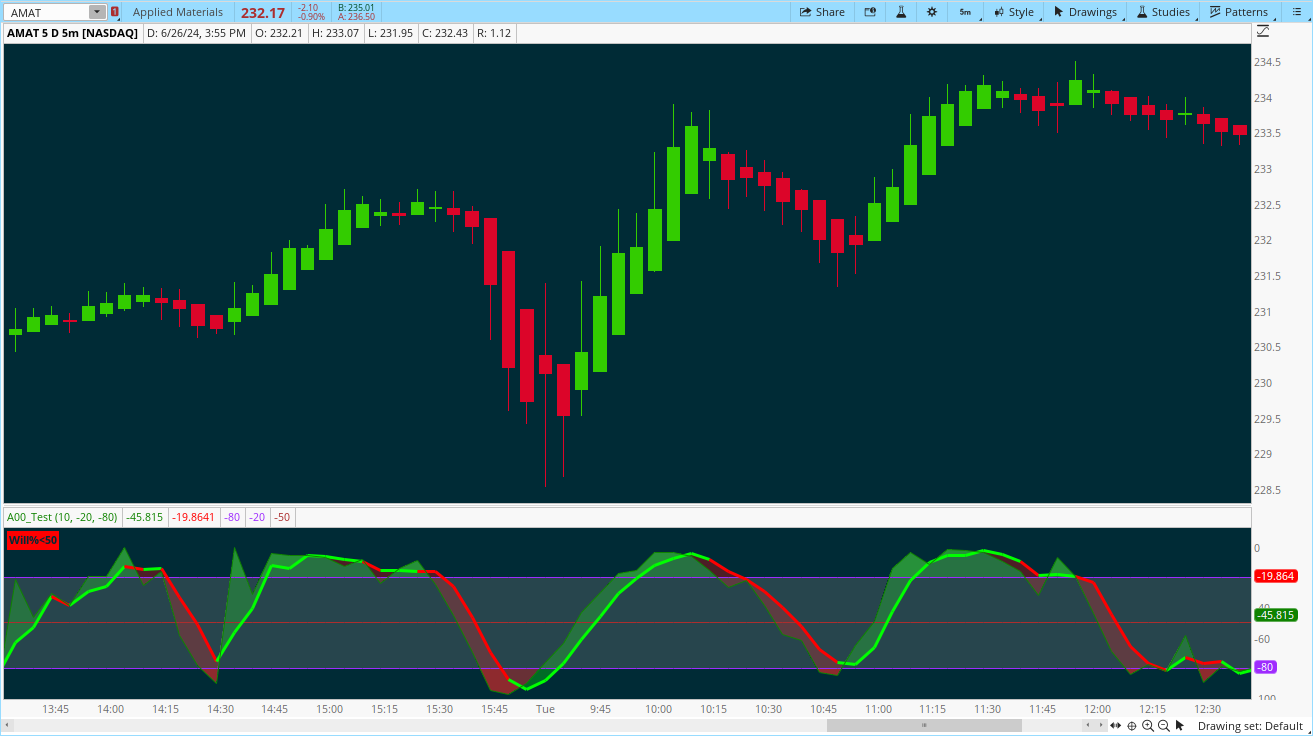Click the crosshair pan icon
The image size is (1313, 736).
[1131, 726]
